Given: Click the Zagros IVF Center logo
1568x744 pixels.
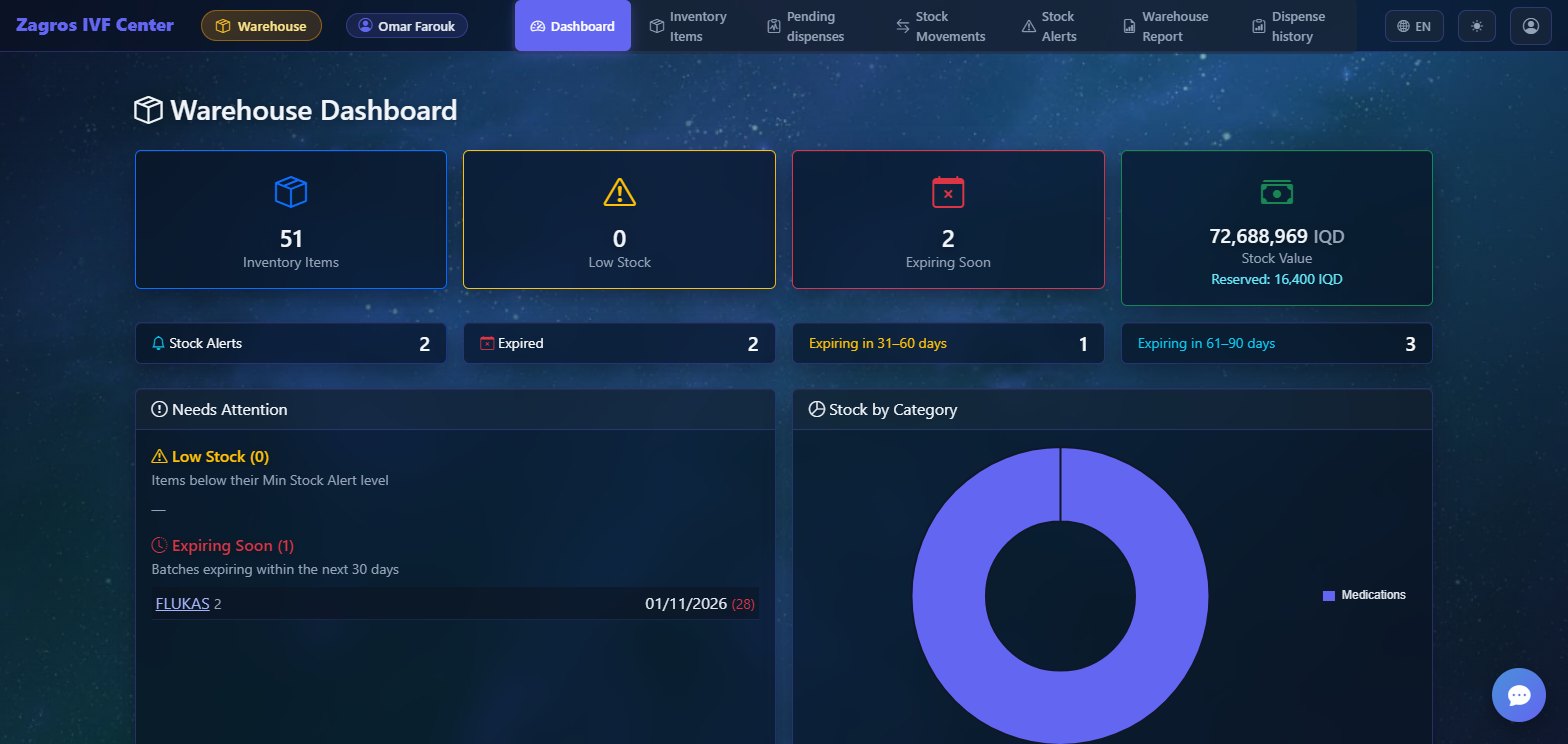Looking at the screenshot, I should coord(95,25).
